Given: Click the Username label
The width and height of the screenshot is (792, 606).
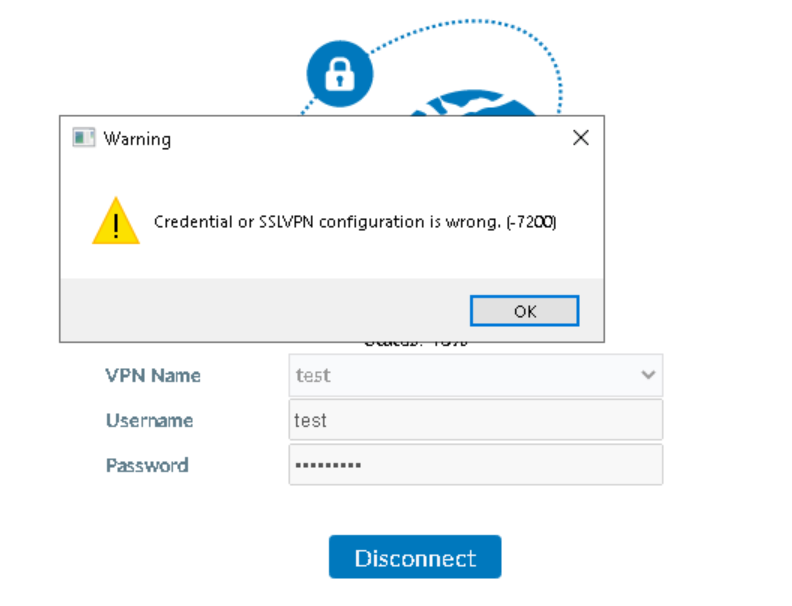Looking at the screenshot, I should tap(149, 420).
